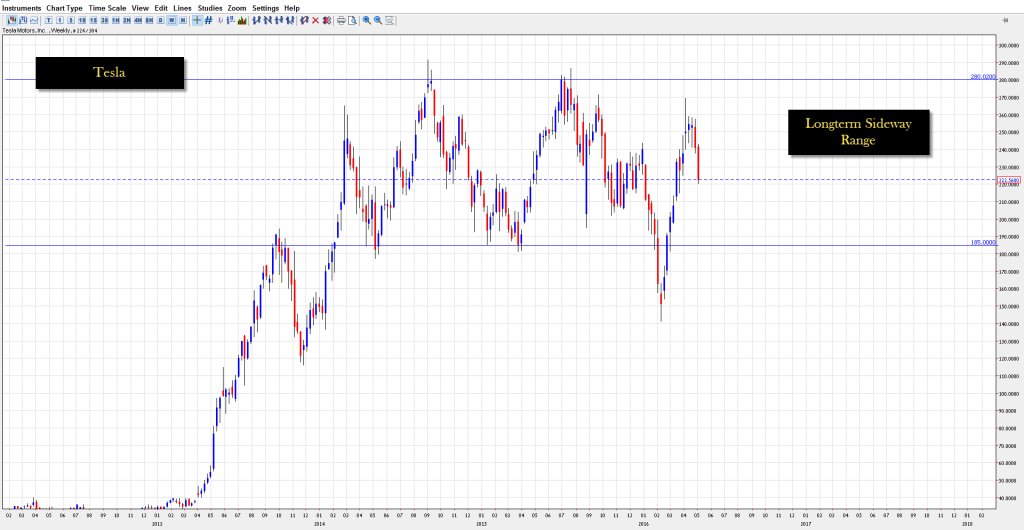Toggle the volume bars study icon
The height and width of the screenshot is (530, 1024).
(x=242, y=20)
